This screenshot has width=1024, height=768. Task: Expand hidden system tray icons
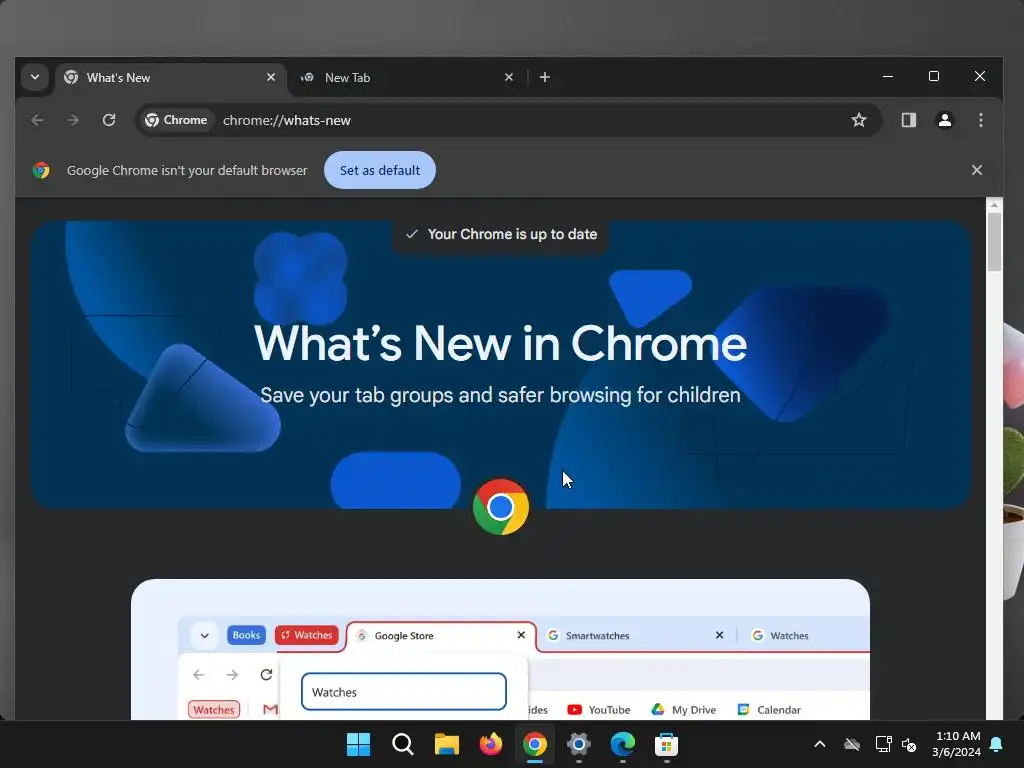tap(820, 744)
